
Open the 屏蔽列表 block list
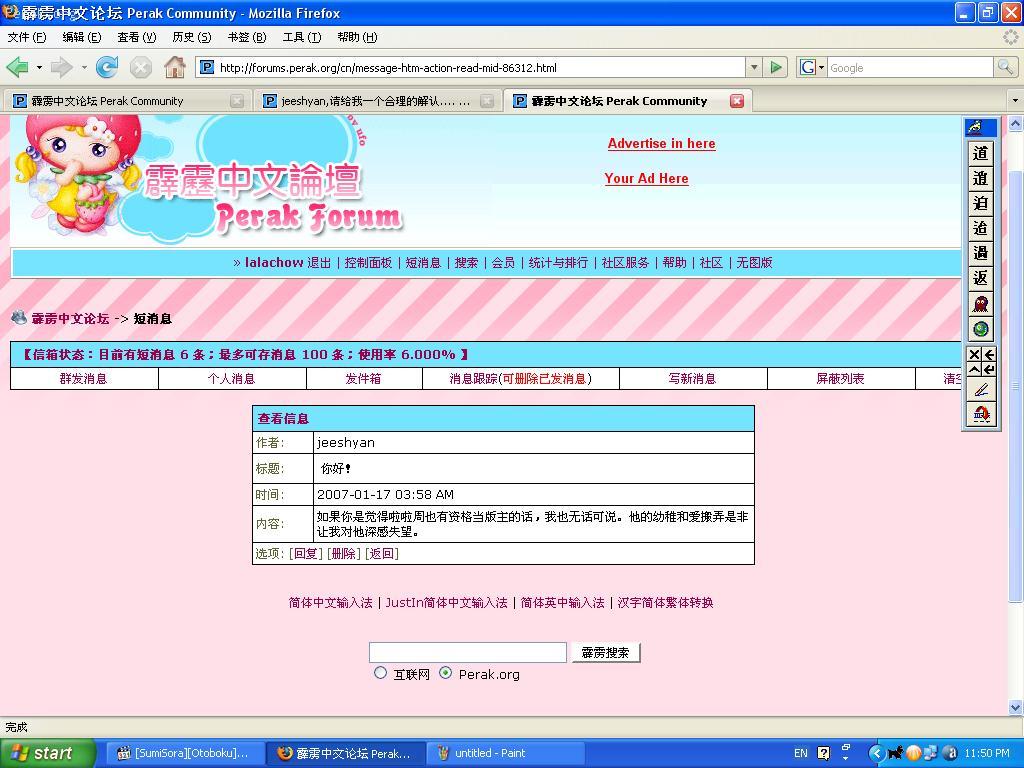[840, 378]
